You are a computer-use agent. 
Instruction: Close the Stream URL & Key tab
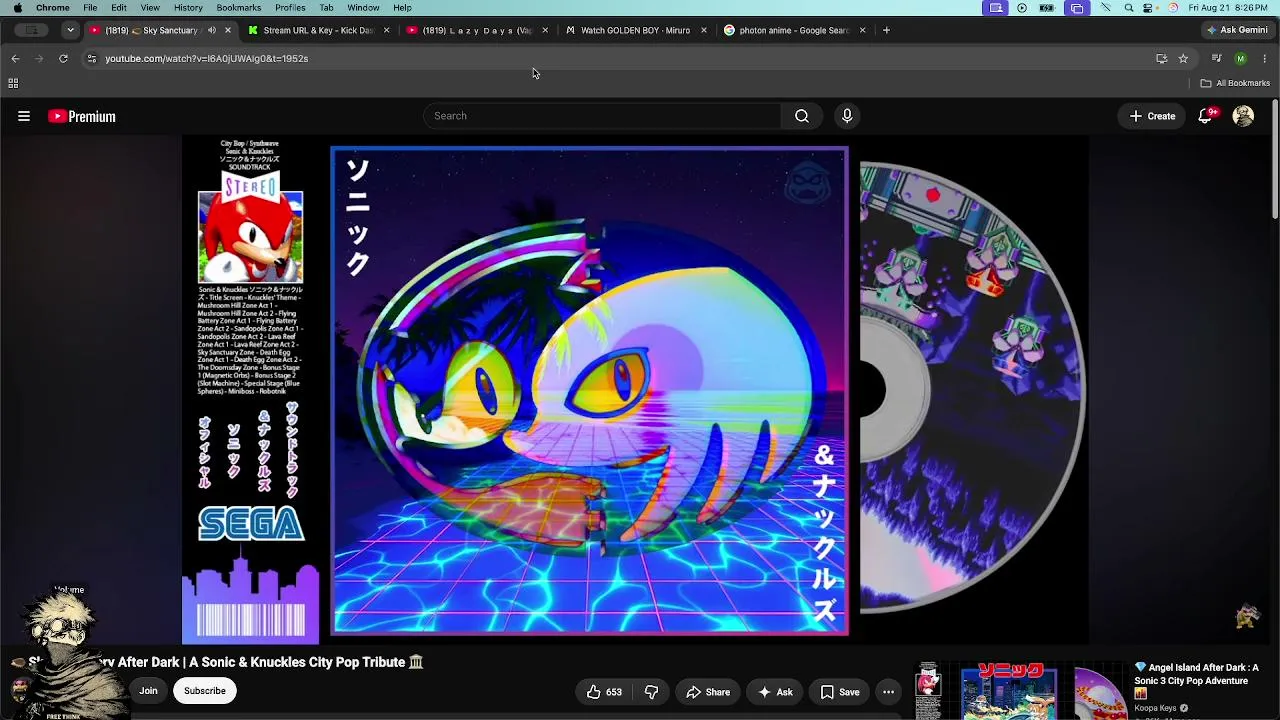click(x=386, y=30)
